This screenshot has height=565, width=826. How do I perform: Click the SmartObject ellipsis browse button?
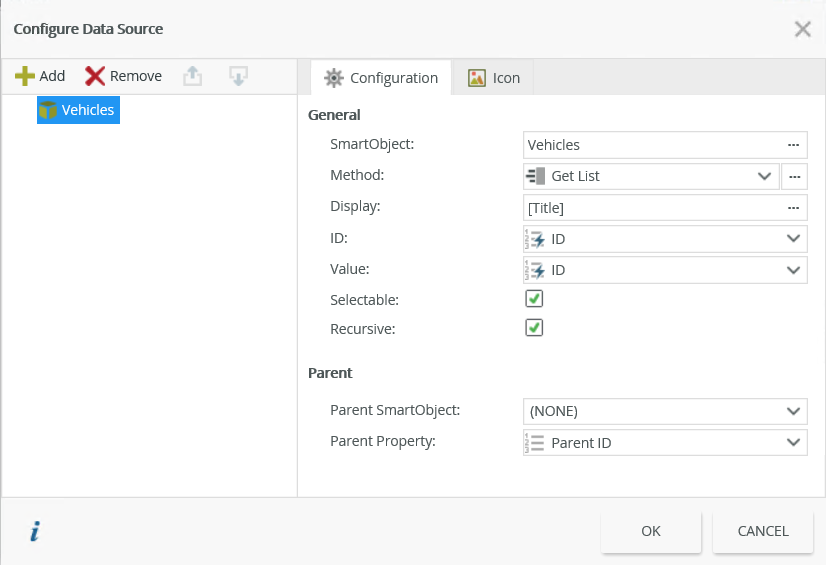click(x=793, y=145)
